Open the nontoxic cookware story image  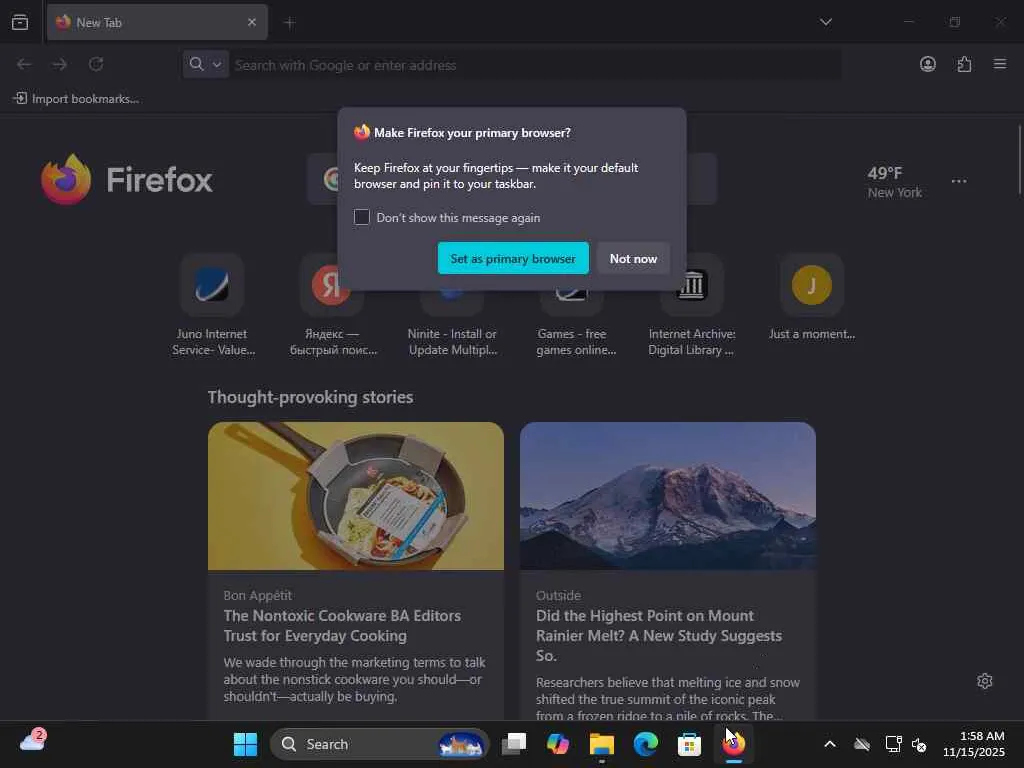pos(356,496)
